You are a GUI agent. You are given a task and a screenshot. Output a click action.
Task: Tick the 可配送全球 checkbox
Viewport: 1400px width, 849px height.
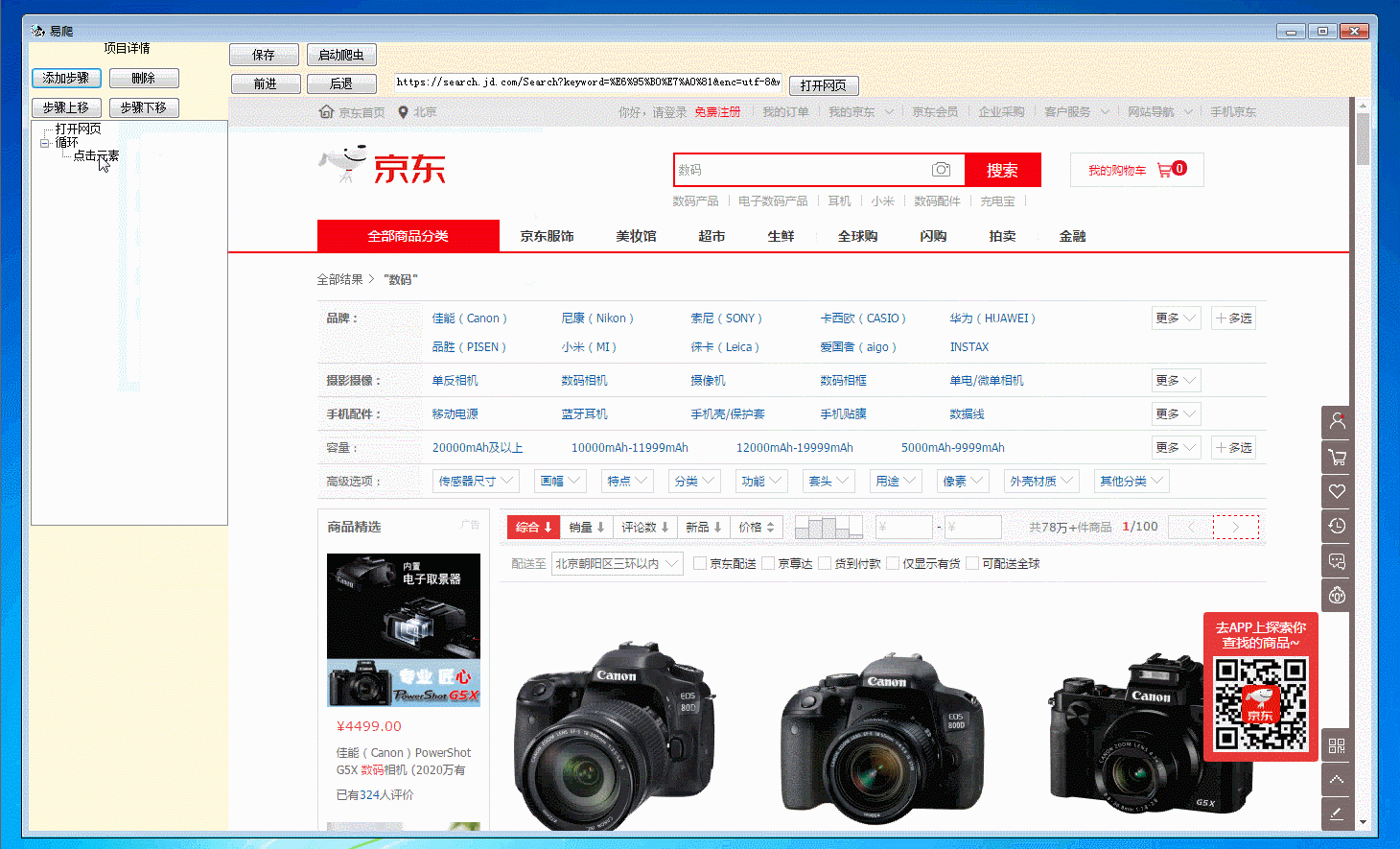(x=972, y=563)
